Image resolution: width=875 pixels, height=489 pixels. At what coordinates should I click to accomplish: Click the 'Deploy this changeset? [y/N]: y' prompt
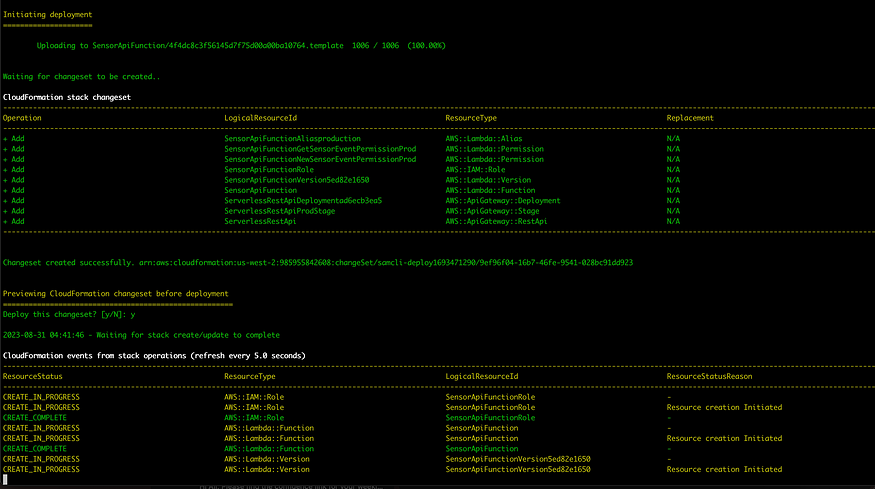tap(69, 314)
